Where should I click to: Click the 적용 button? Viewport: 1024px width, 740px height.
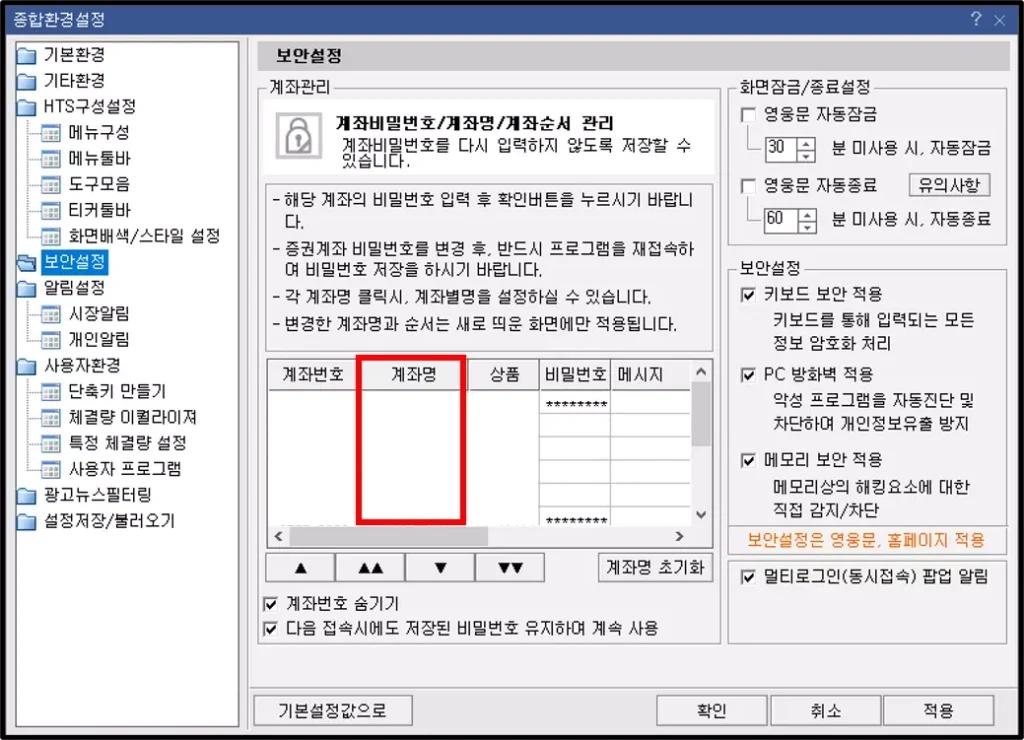(x=938, y=710)
